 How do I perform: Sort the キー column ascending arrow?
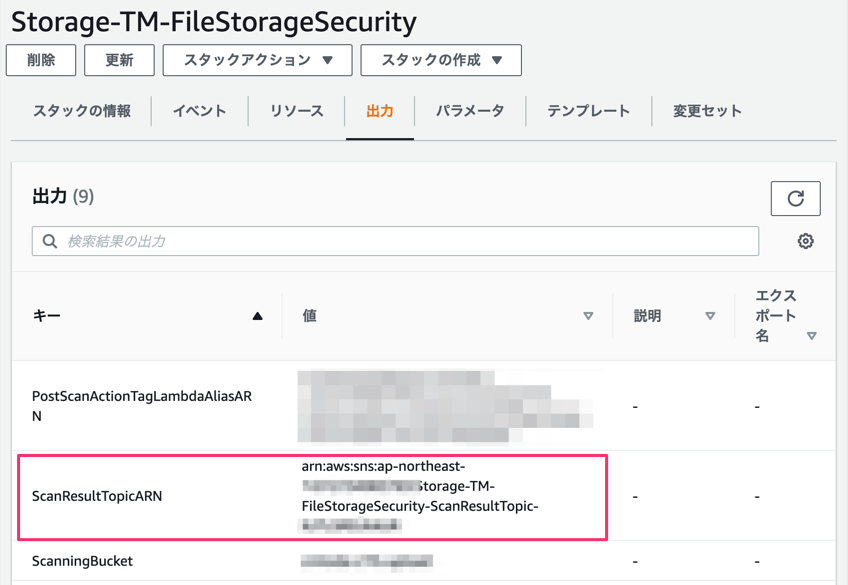pyautogui.click(x=258, y=316)
